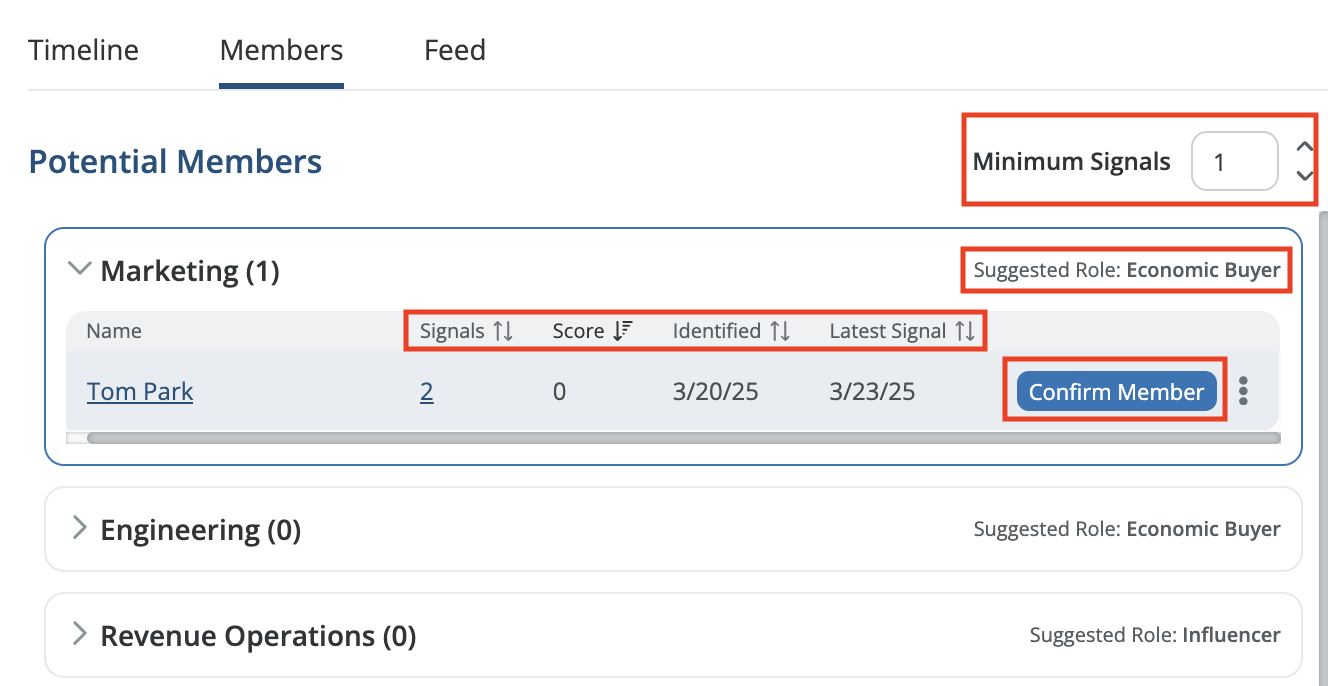Open Tom Park row kebab menu
The width and height of the screenshot is (1328, 686).
(1243, 391)
